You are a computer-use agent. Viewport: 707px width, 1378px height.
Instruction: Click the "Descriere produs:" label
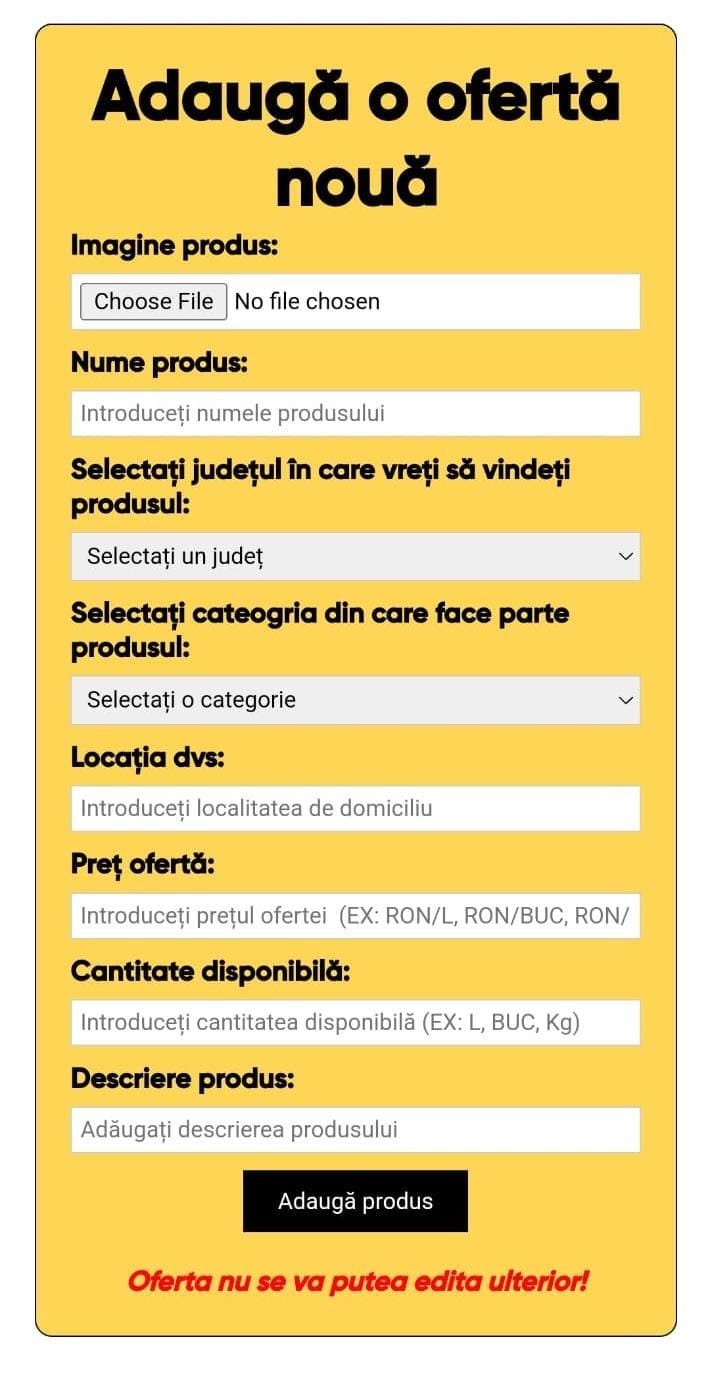point(183,1079)
